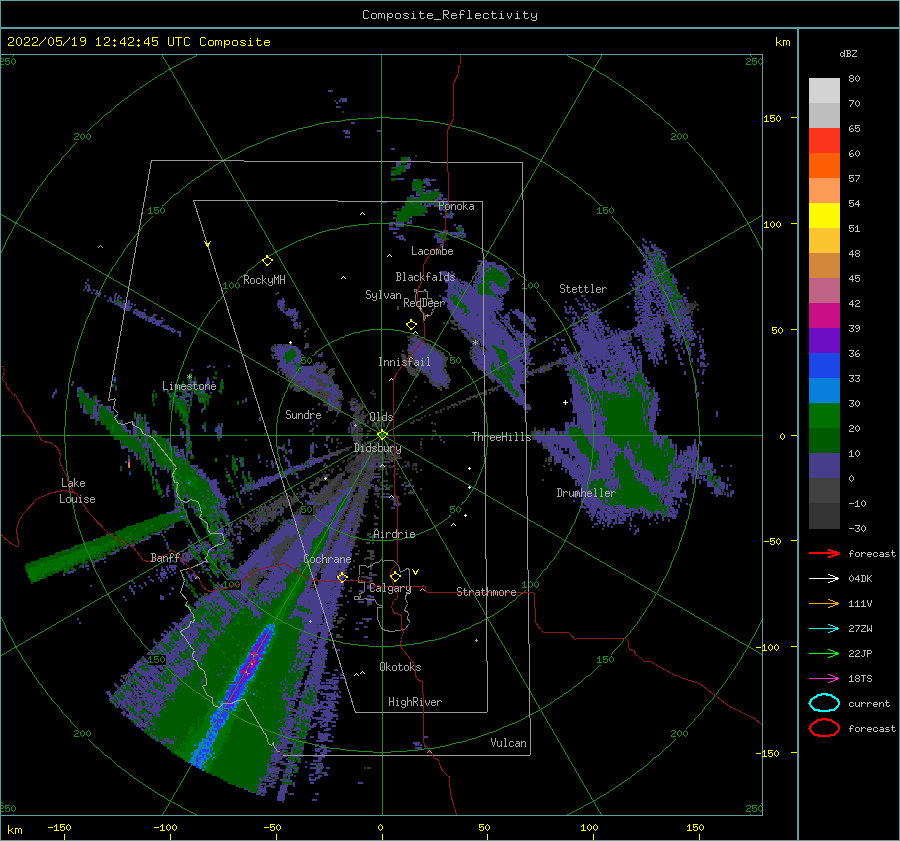Click the Calgary city label
Image resolution: width=900 pixels, height=841 pixels.
coord(390,588)
